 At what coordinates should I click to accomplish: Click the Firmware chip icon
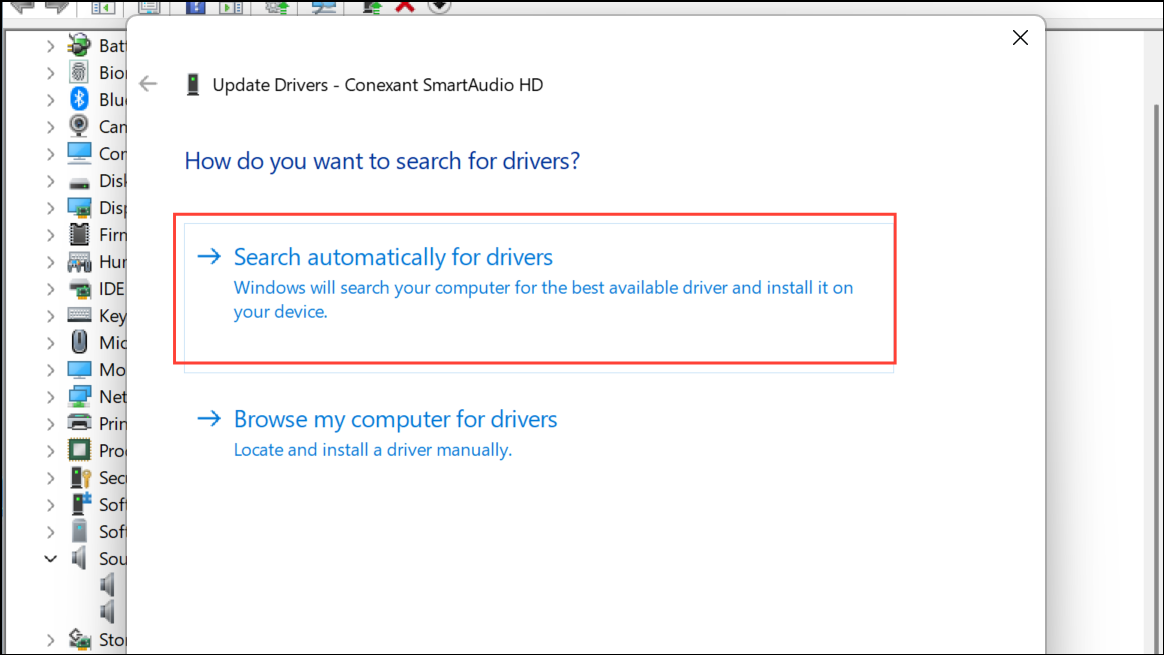(x=79, y=234)
